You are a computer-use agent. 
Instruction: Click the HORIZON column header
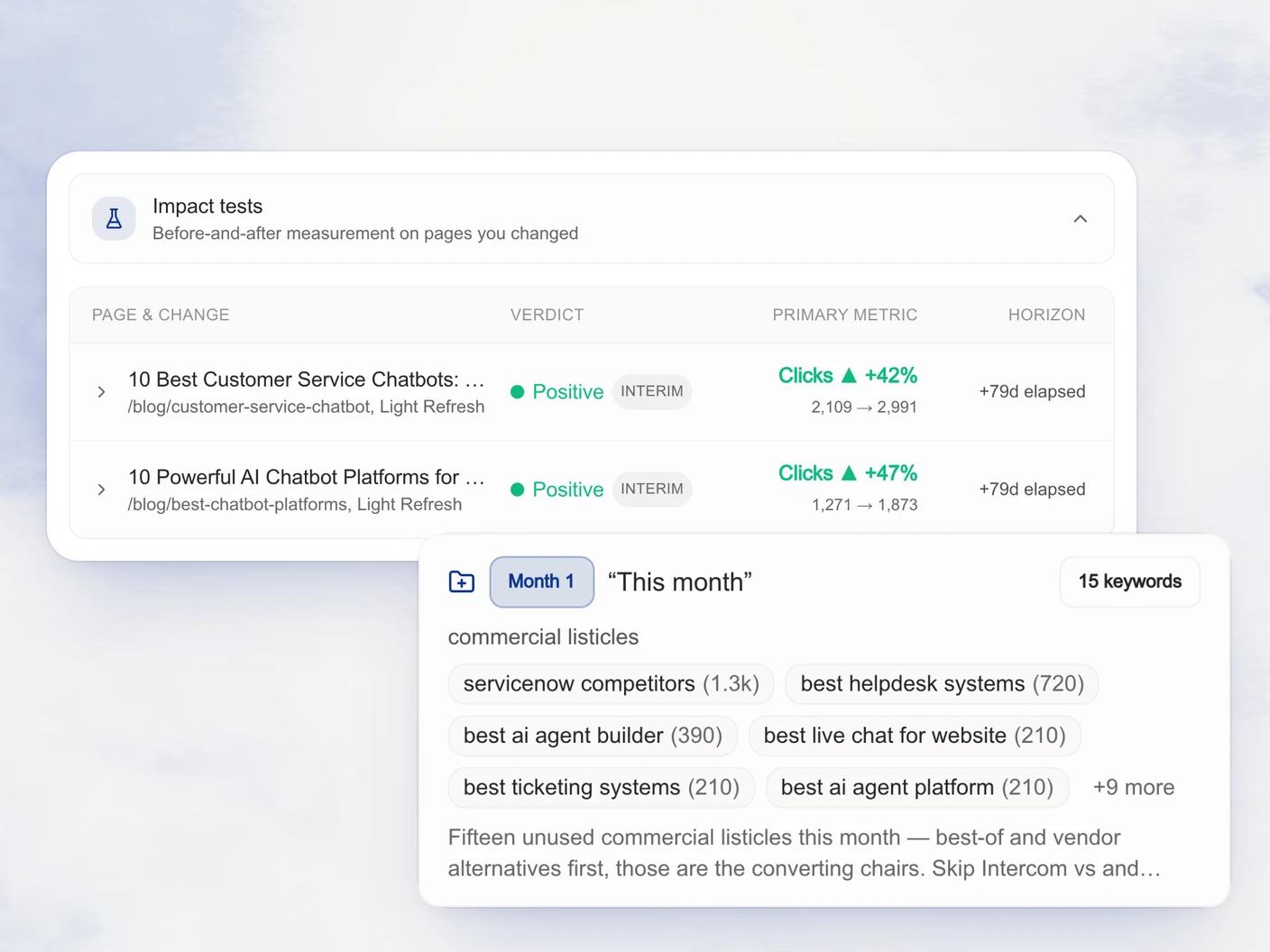[1046, 315]
